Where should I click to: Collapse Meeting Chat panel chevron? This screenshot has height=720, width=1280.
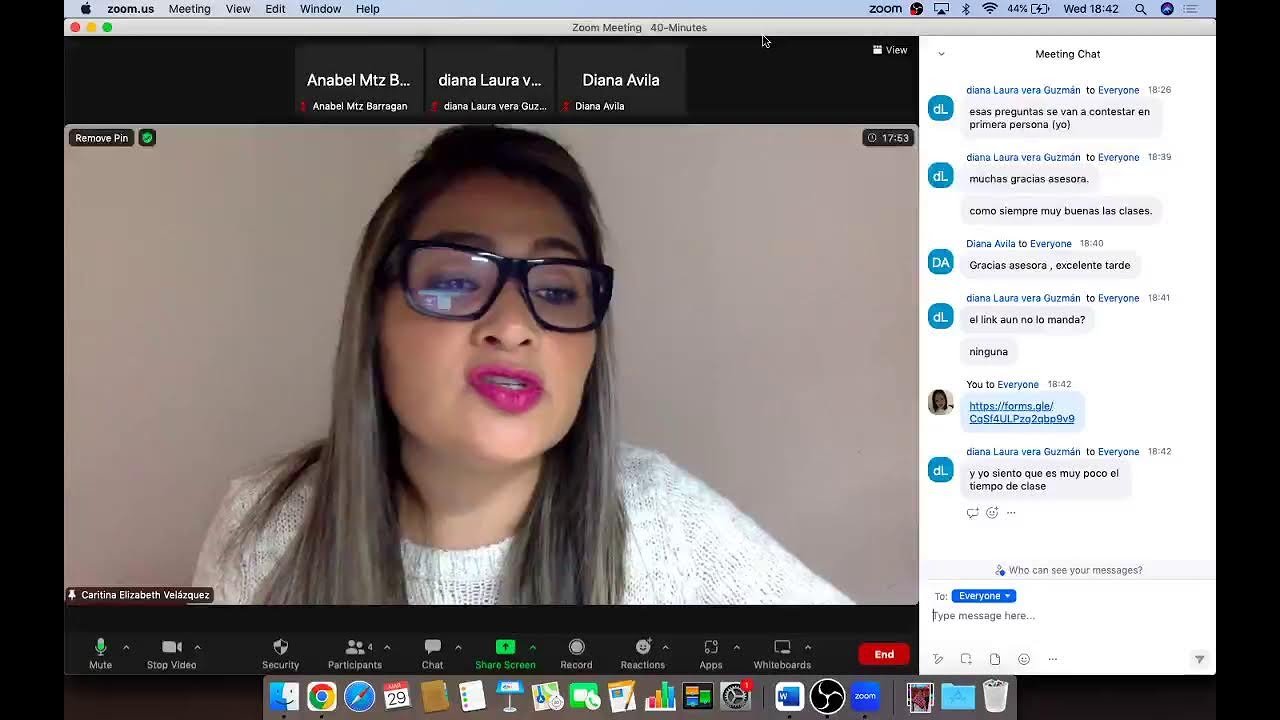click(941, 54)
